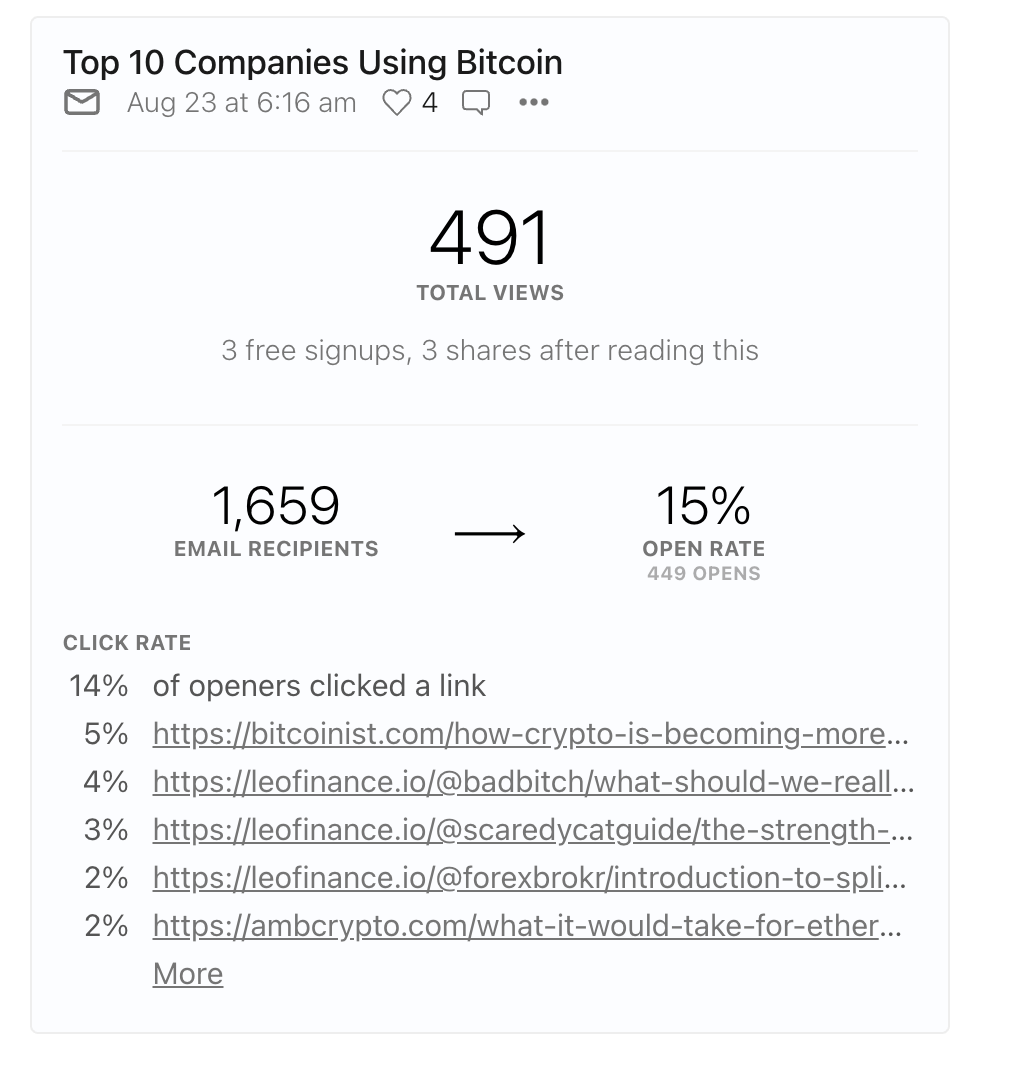Click the 491 total views number
Screen dimensions: 1026x1076
point(490,238)
